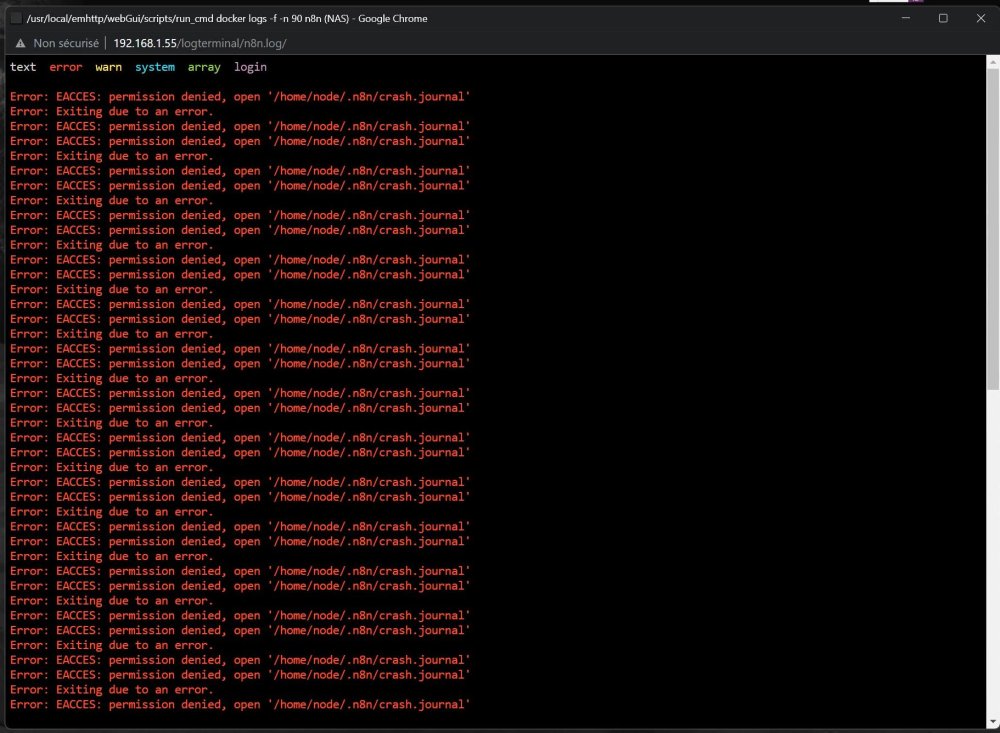Select the 'error' filter label

click(x=66, y=67)
